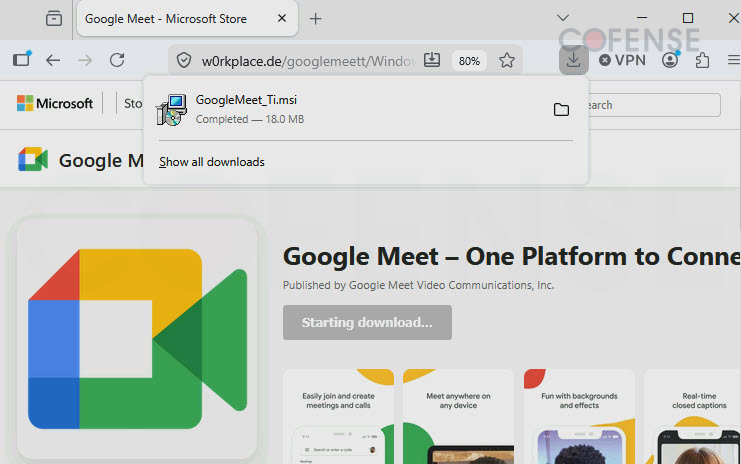Maximize the browser window

[x=688, y=18]
